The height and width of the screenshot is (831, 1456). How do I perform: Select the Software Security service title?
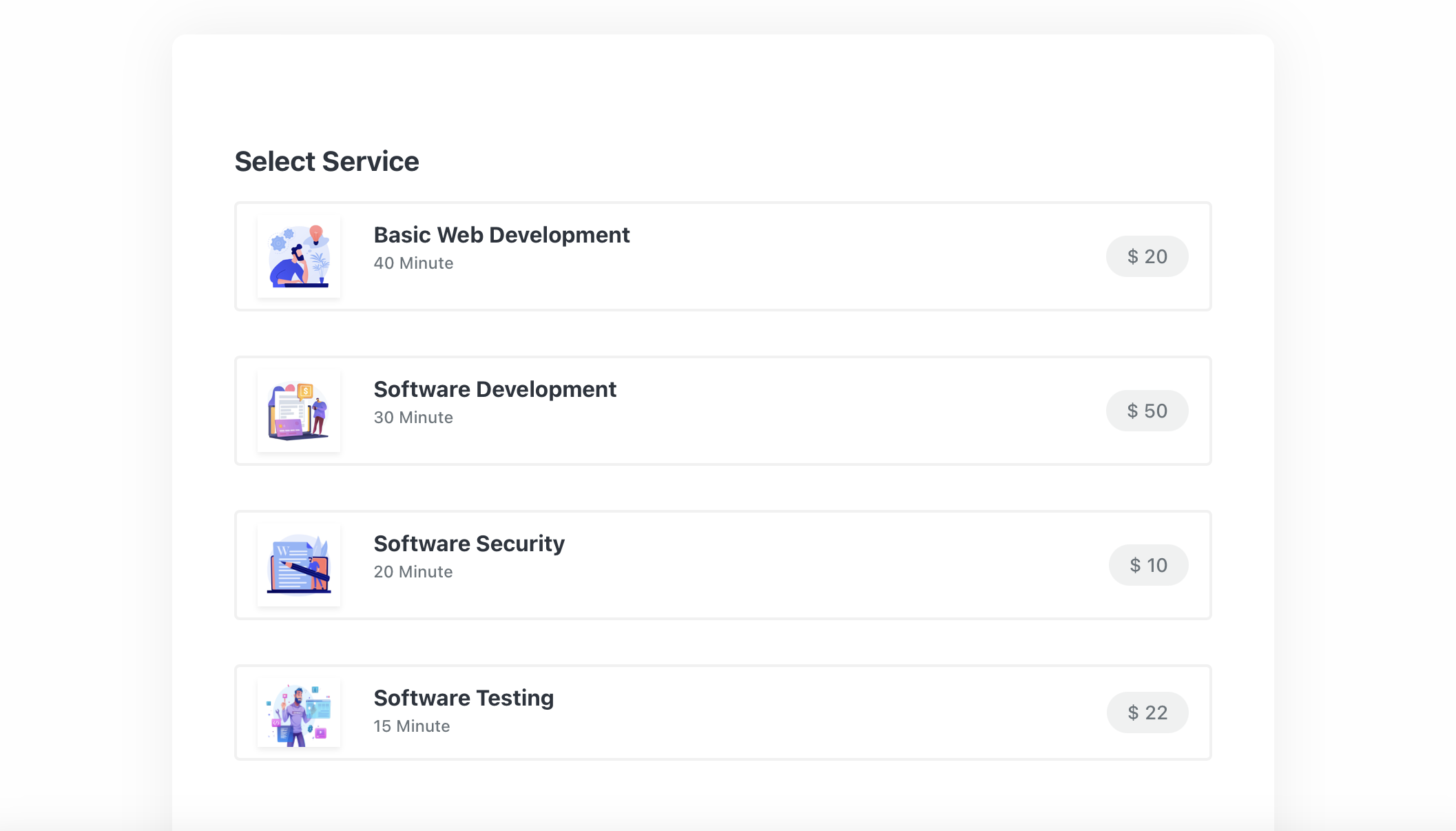click(x=469, y=544)
